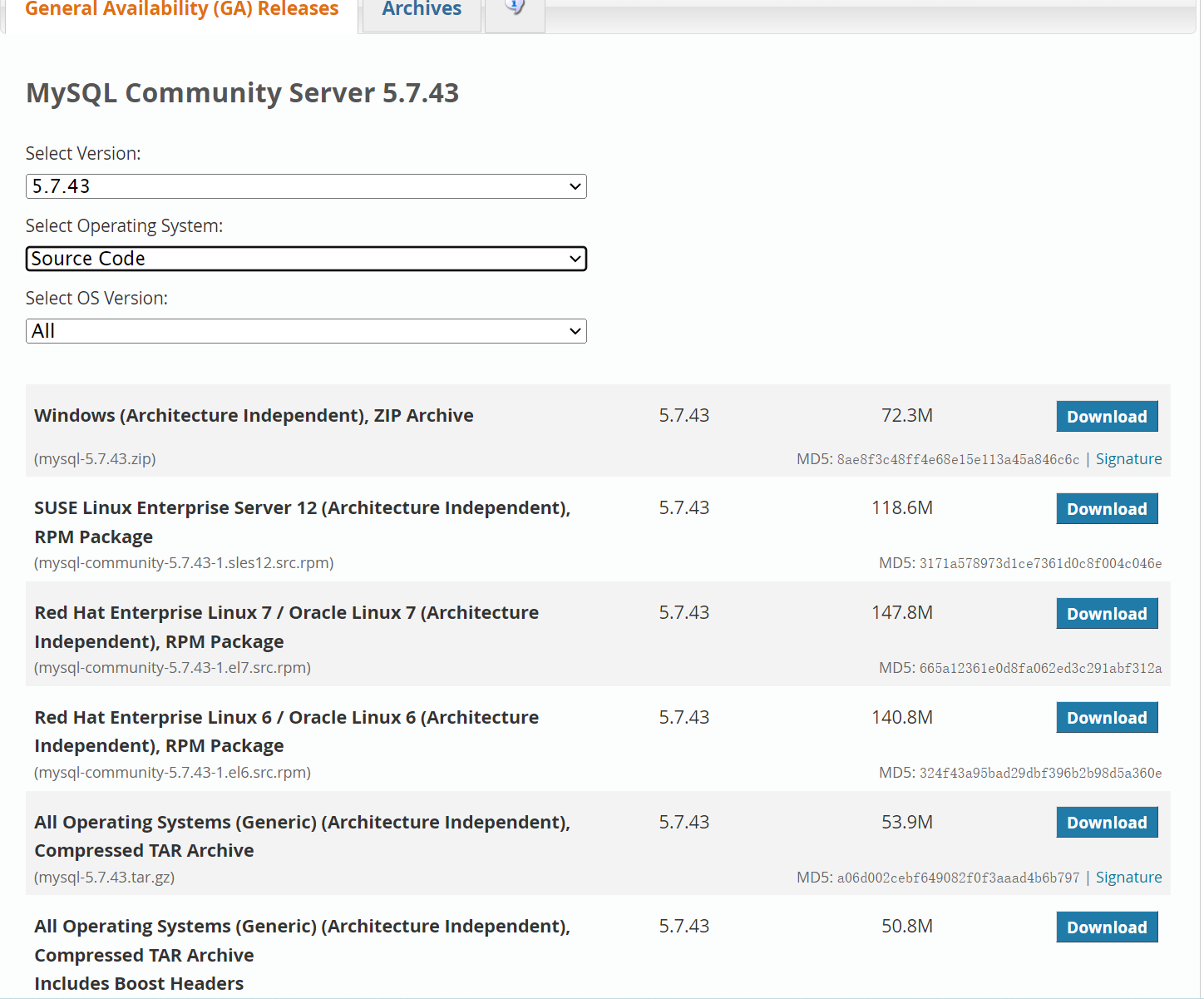Click the file name (mysql-community-5.7.43-1.el7.src.rpm)

pyautogui.click(x=172, y=668)
